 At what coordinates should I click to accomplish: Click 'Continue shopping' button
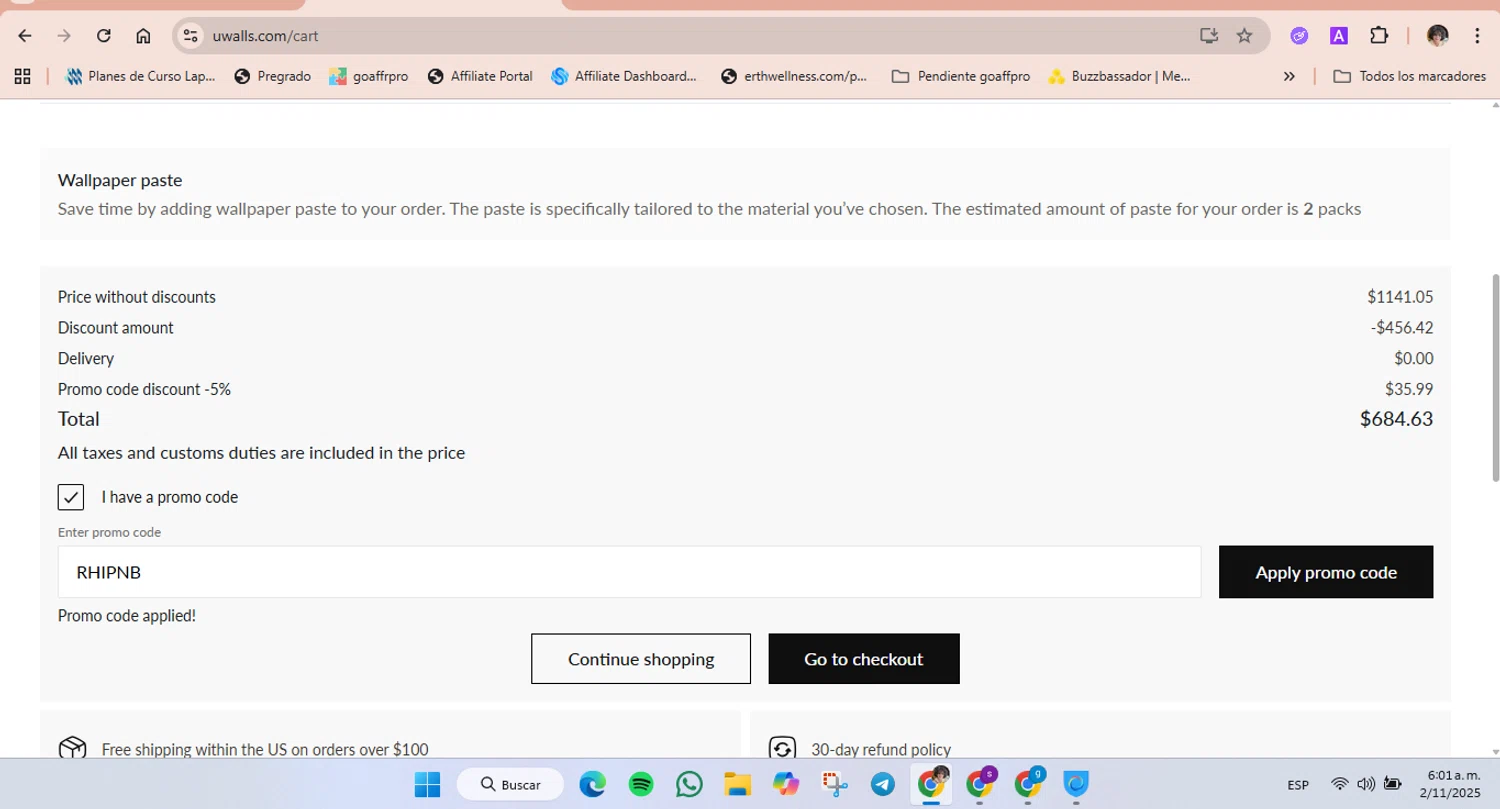click(641, 659)
